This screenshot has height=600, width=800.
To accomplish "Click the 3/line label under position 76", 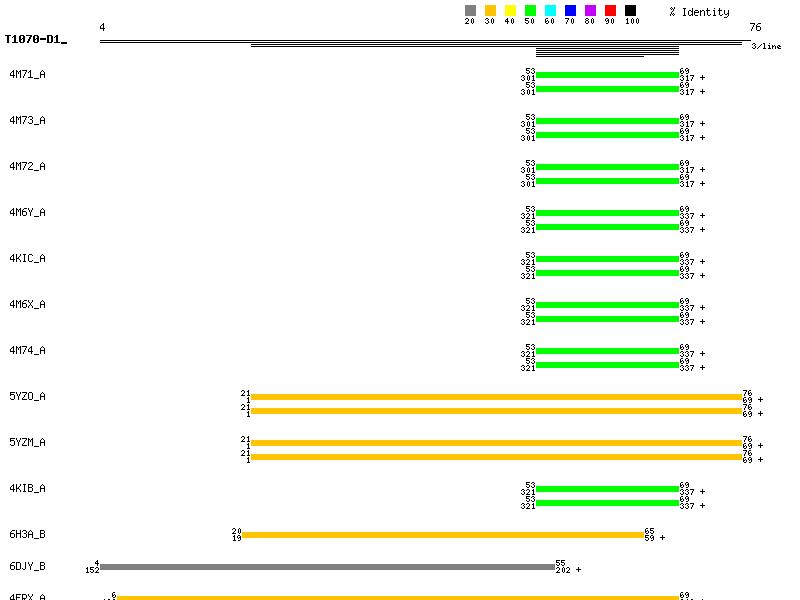I will tap(766, 46).
